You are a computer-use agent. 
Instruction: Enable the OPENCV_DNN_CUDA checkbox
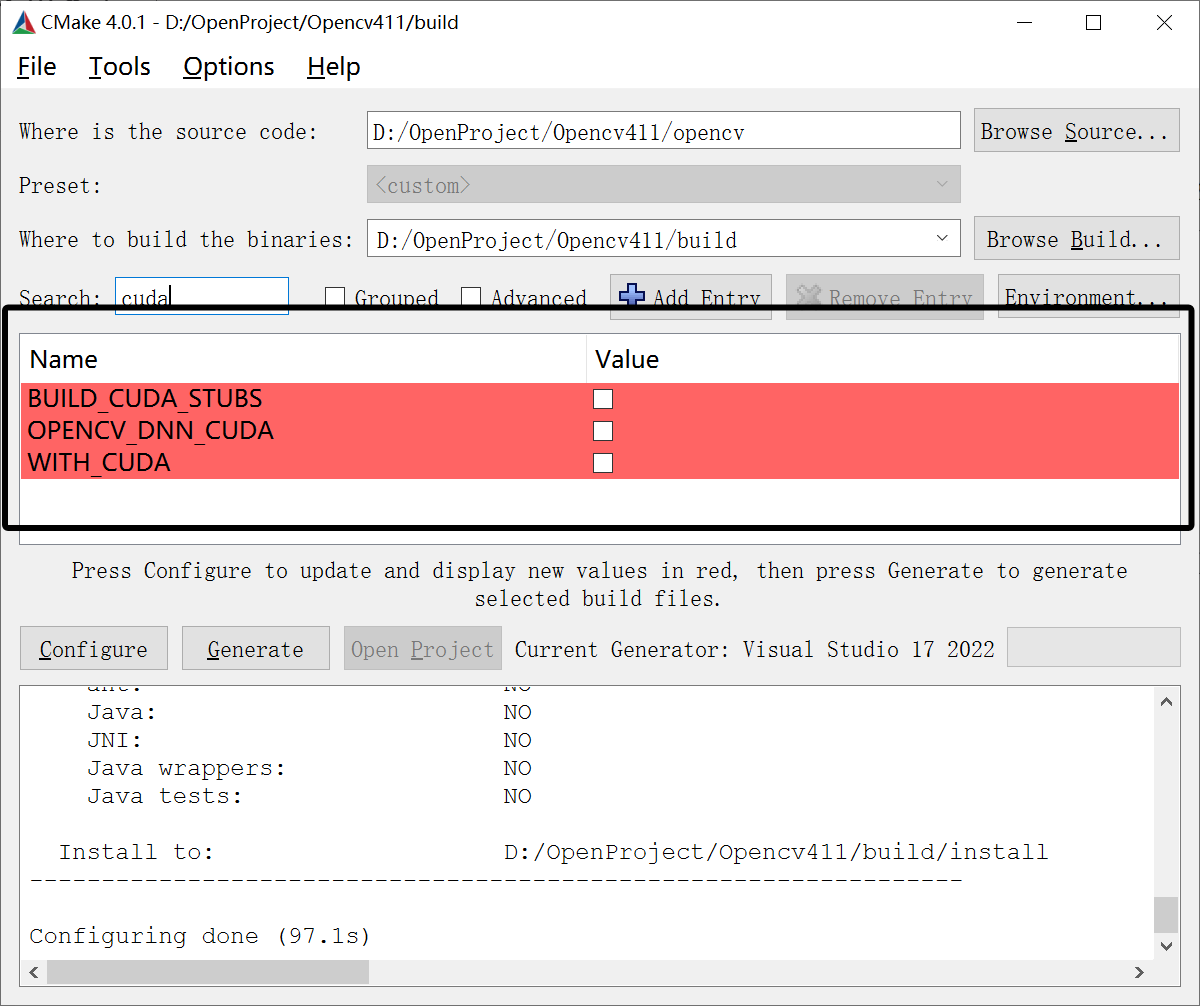click(602, 430)
